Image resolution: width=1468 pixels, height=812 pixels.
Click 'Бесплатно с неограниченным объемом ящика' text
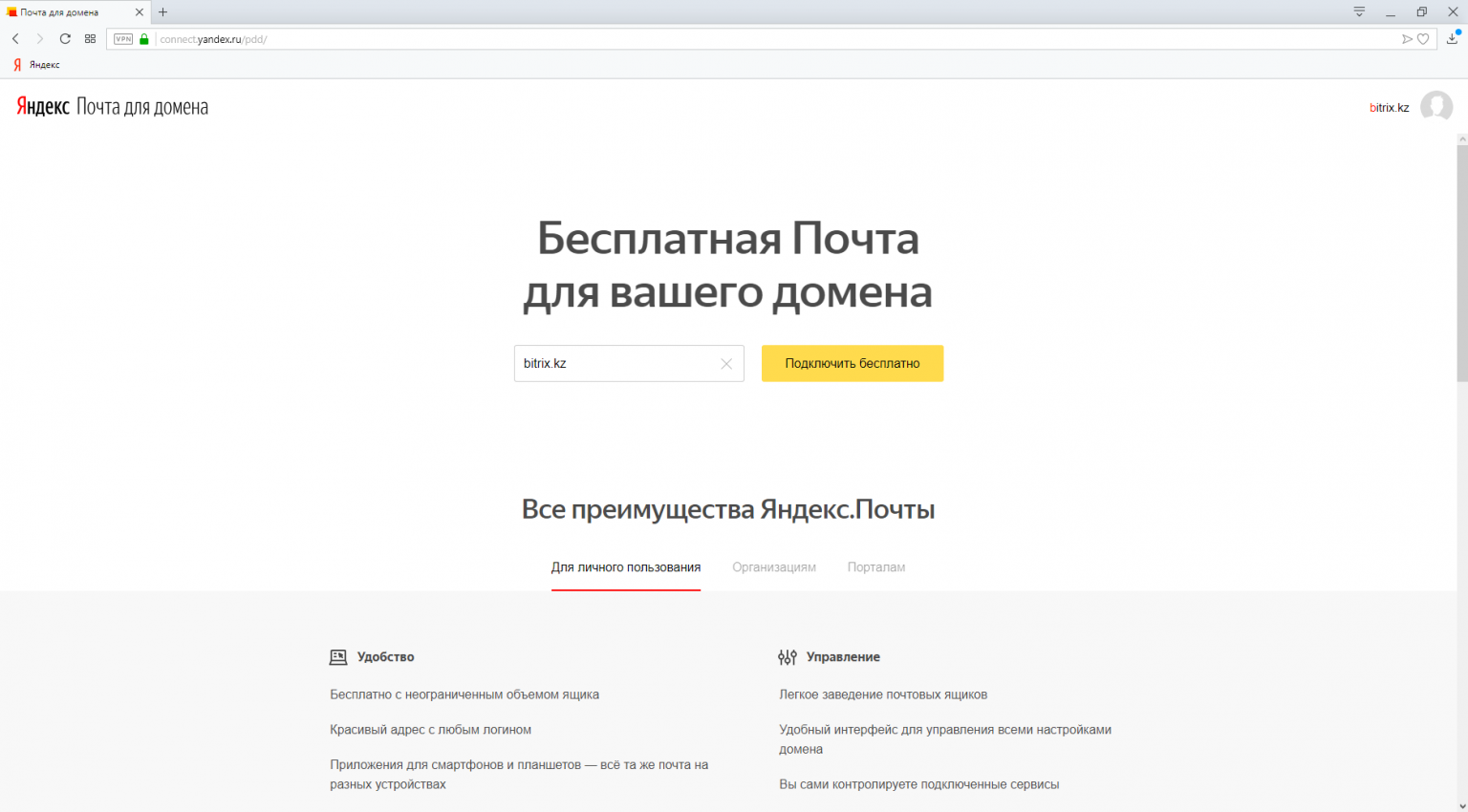(x=464, y=694)
